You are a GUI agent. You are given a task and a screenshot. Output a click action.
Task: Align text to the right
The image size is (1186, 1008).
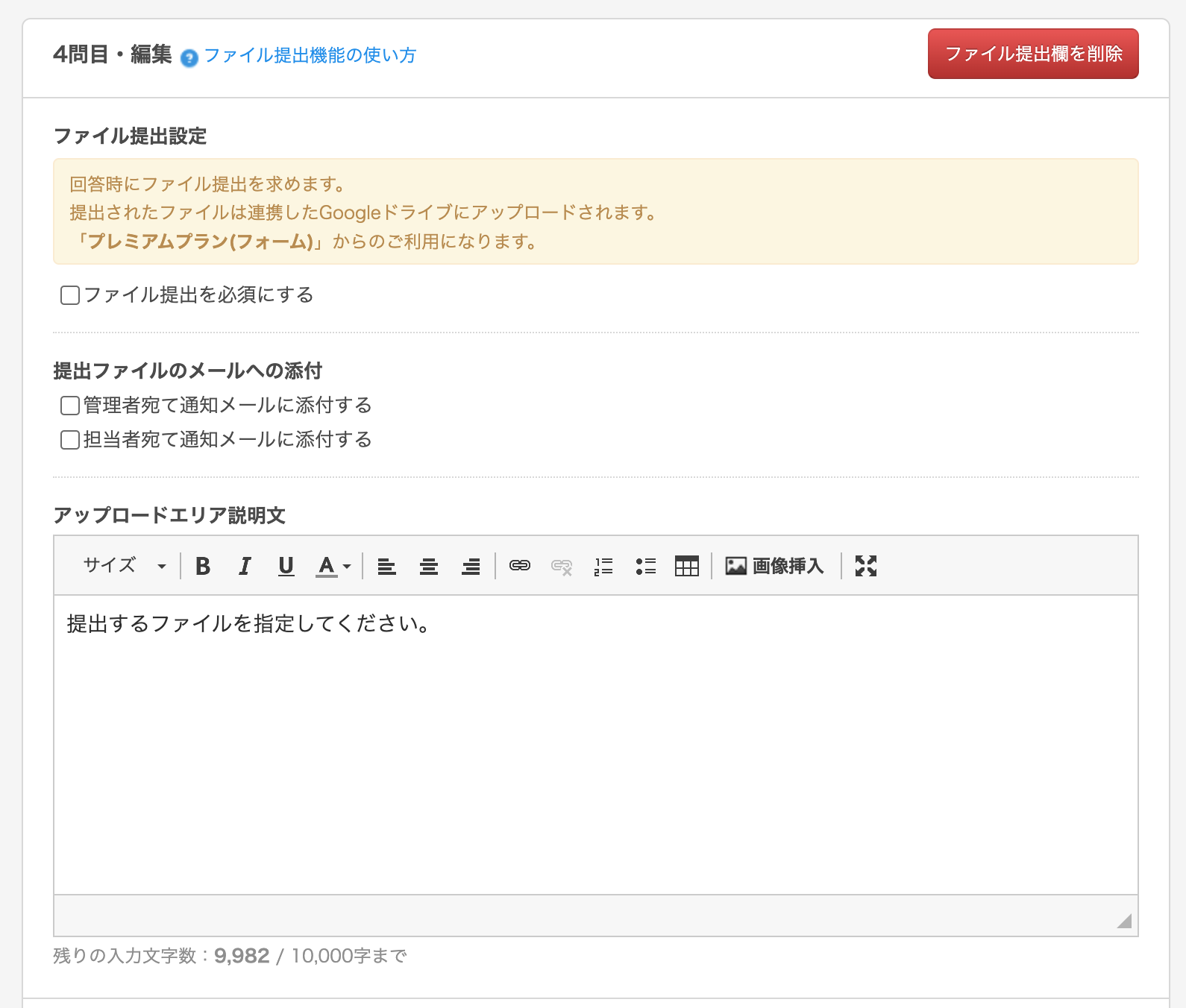tap(471, 567)
